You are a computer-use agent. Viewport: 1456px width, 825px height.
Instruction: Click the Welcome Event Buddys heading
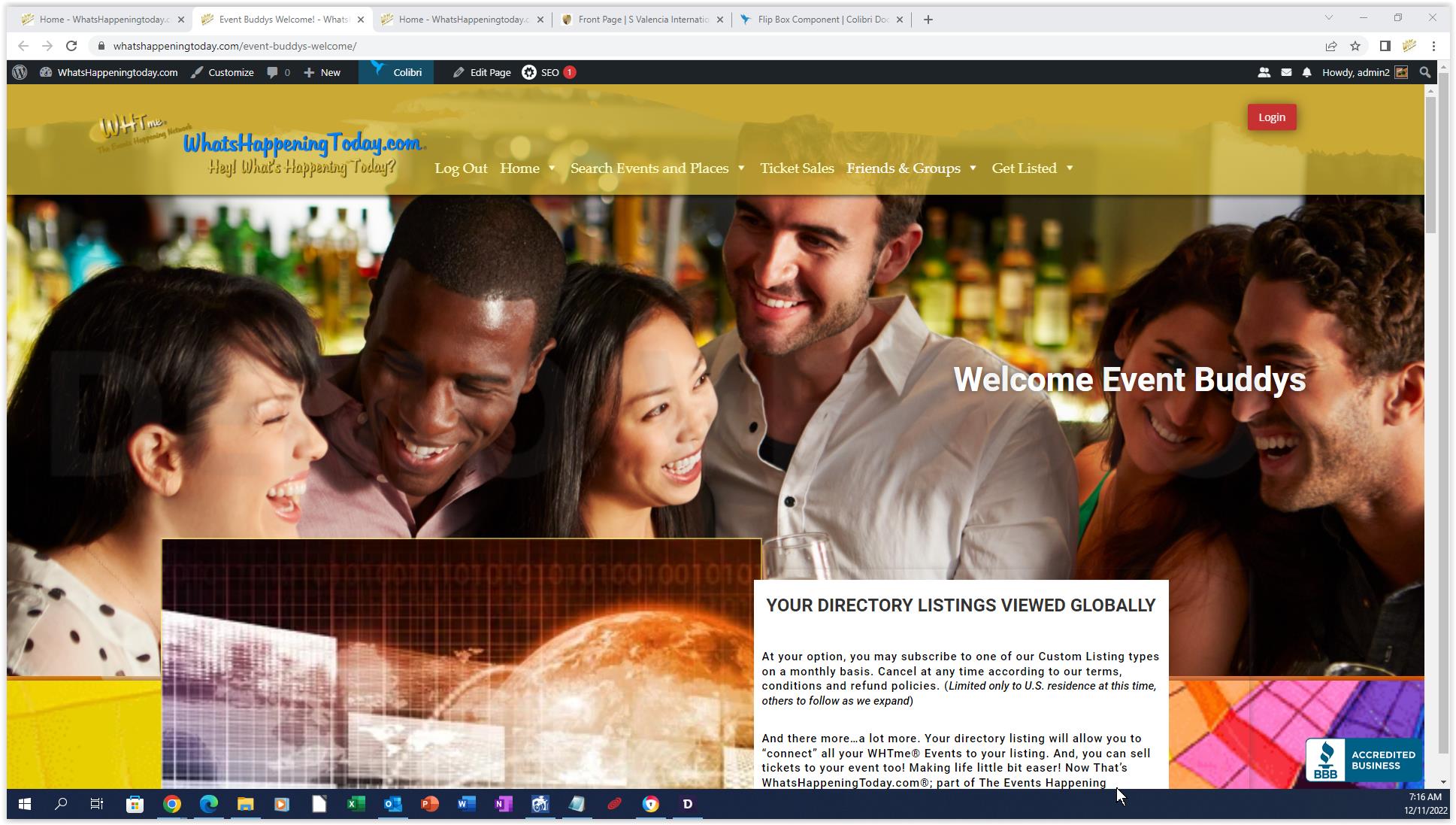1129,380
